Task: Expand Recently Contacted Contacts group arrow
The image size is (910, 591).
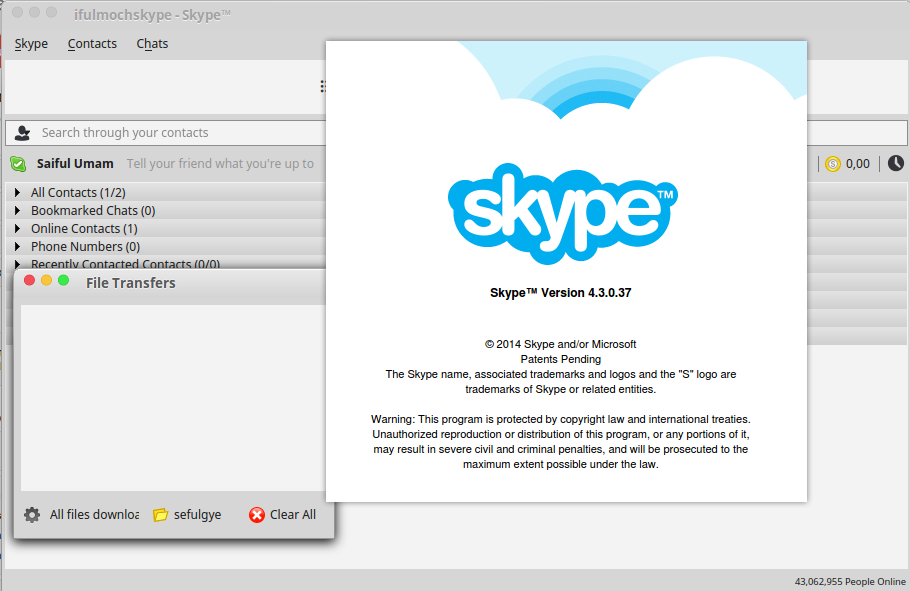Action: 17,264
